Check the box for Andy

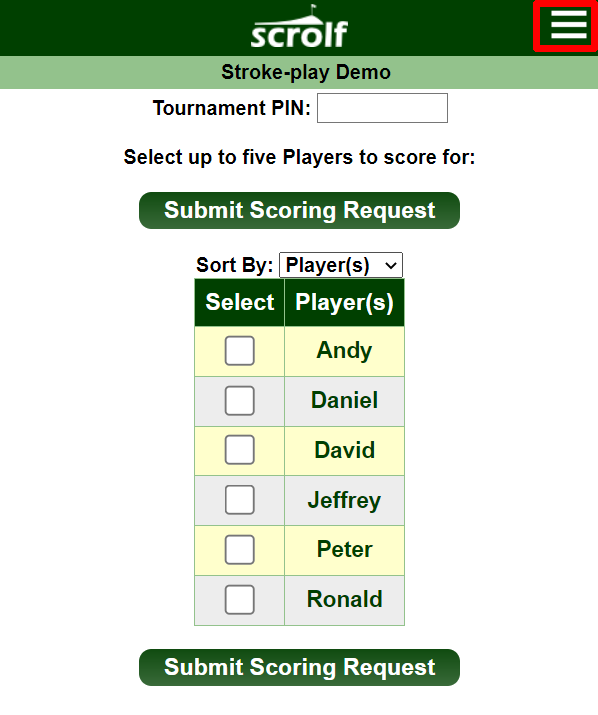[239, 351]
